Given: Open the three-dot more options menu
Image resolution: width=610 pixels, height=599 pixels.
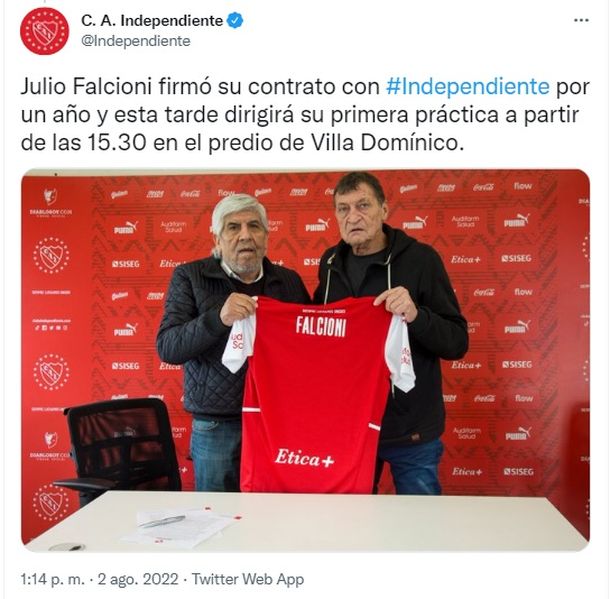Looking at the screenshot, I should click(581, 20).
